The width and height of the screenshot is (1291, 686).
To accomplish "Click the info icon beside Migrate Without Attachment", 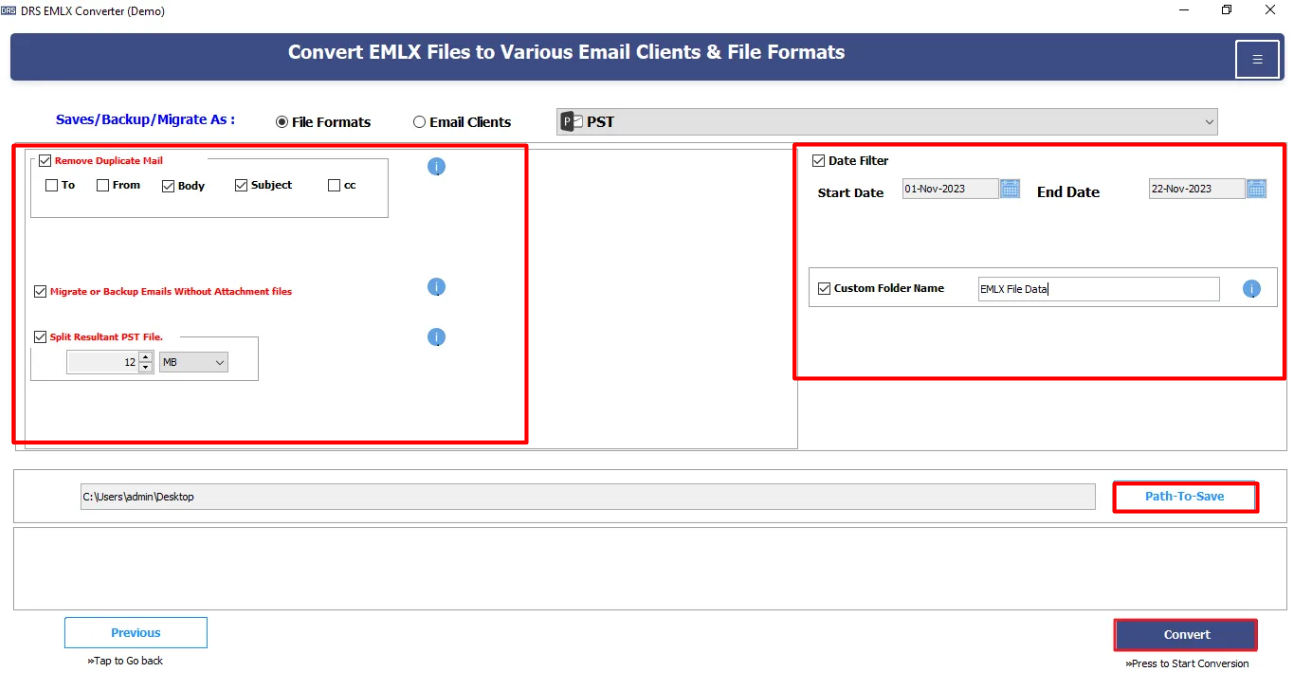I will pos(436,287).
